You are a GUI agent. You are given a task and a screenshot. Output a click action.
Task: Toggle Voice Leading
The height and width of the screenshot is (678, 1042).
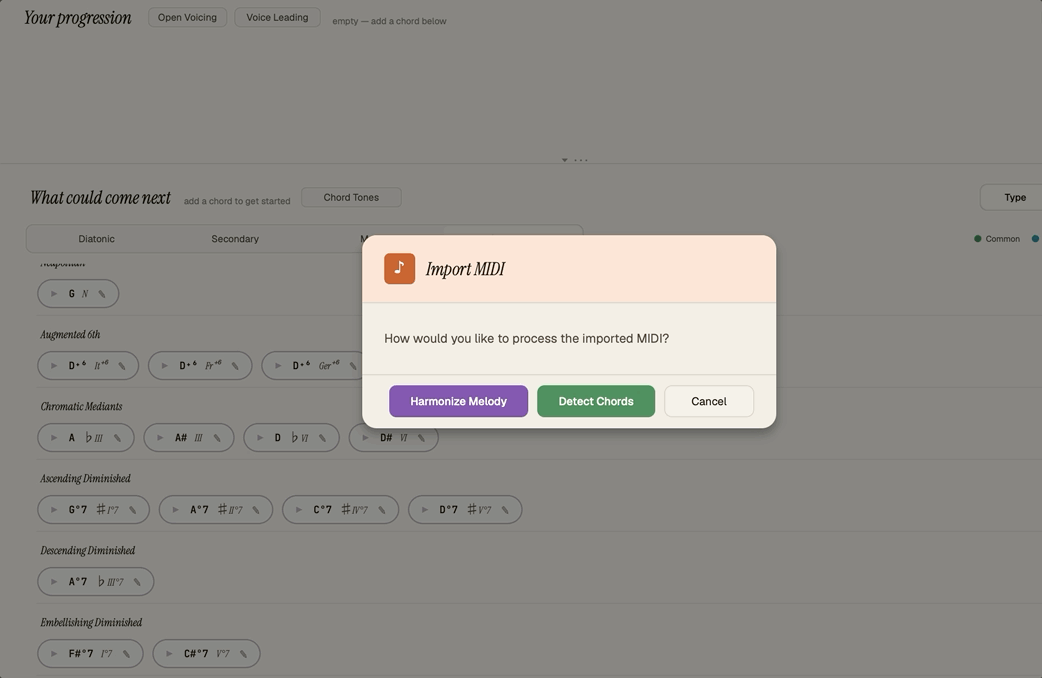click(x=277, y=17)
